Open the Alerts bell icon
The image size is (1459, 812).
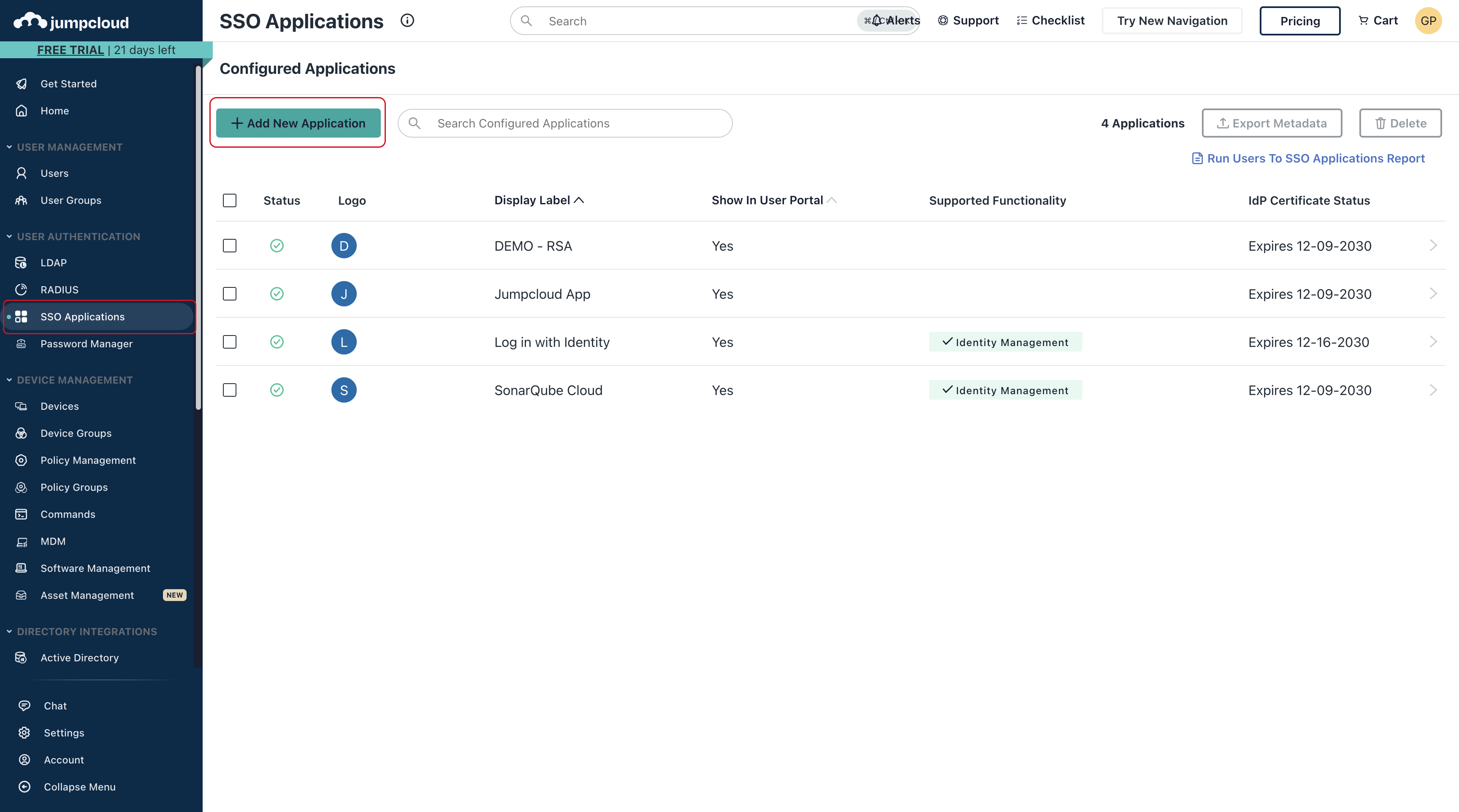pyautogui.click(x=877, y=20)
